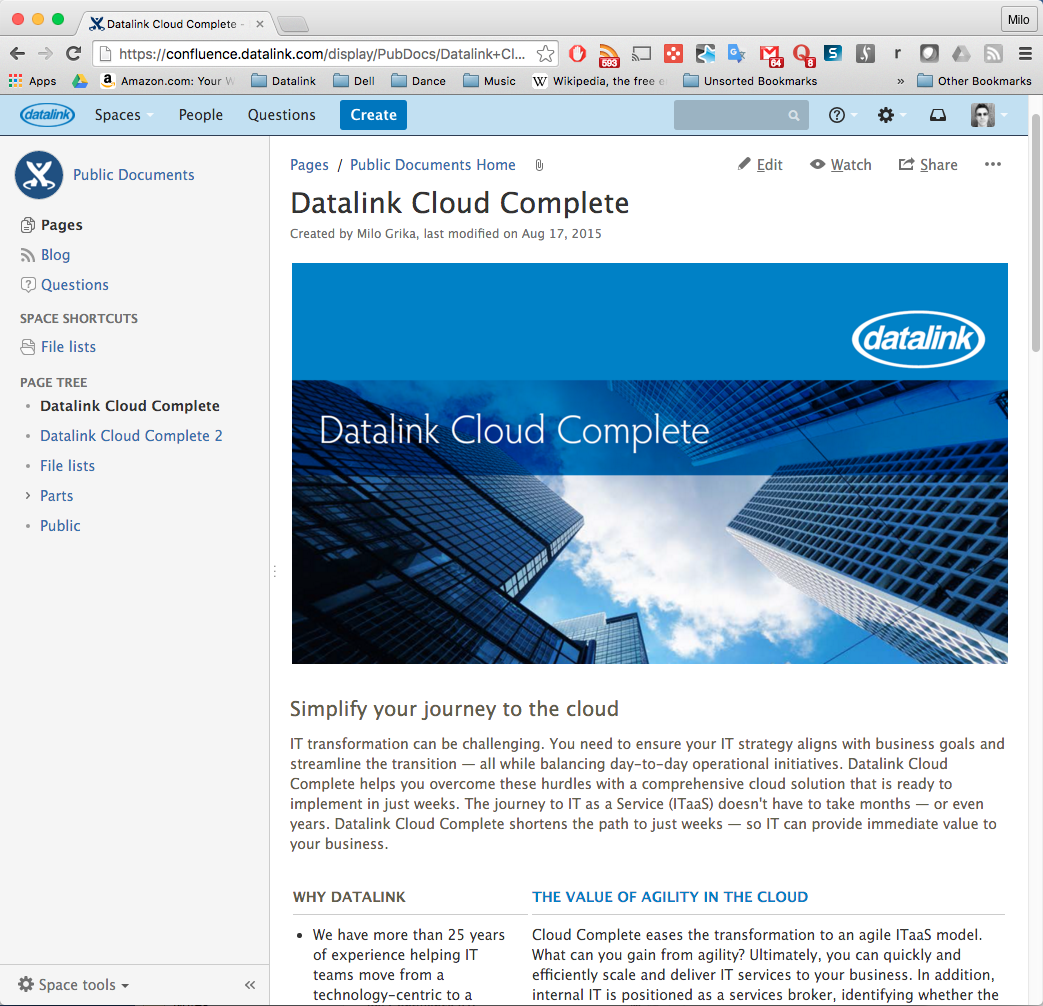Open the notifications inbox tray icon

click(938, 115)
